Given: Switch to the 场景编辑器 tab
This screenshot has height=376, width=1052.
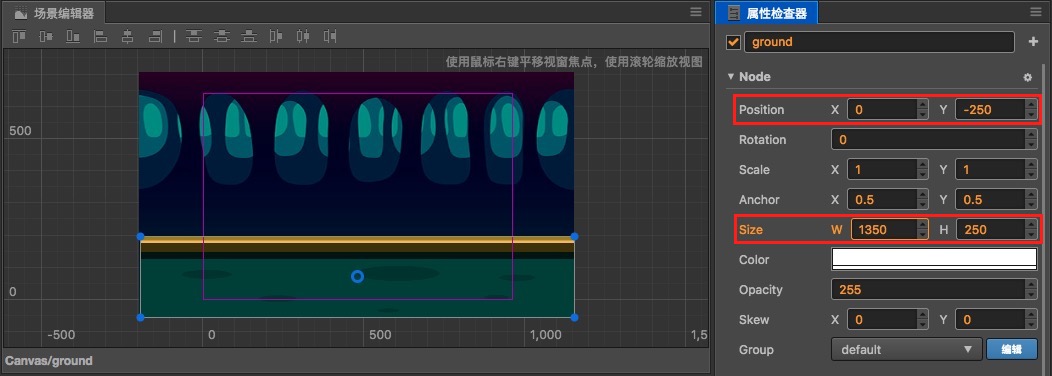Looking at the screenshot, I should click(x=55, y=12).
